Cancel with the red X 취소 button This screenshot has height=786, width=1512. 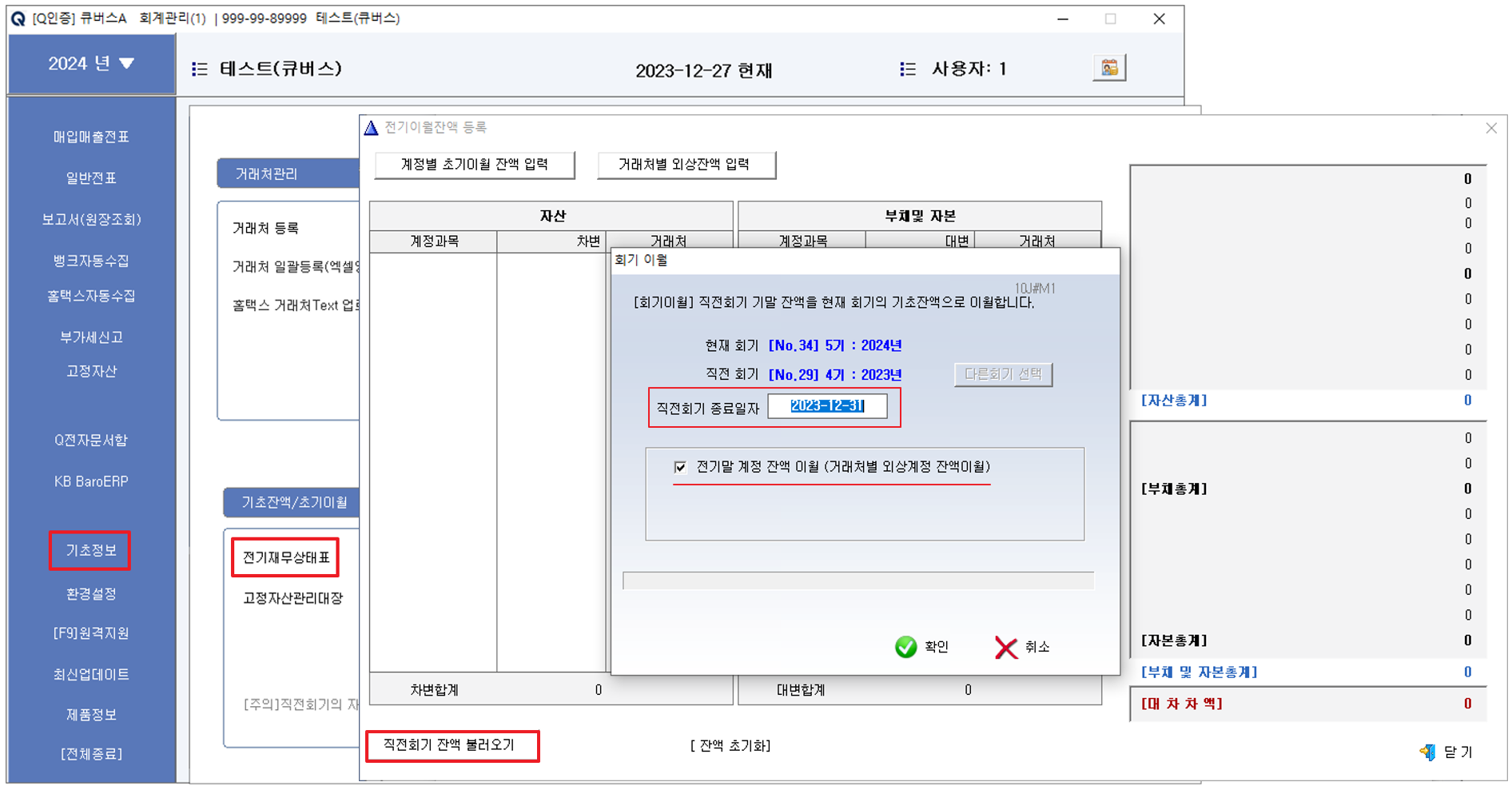1022,647
